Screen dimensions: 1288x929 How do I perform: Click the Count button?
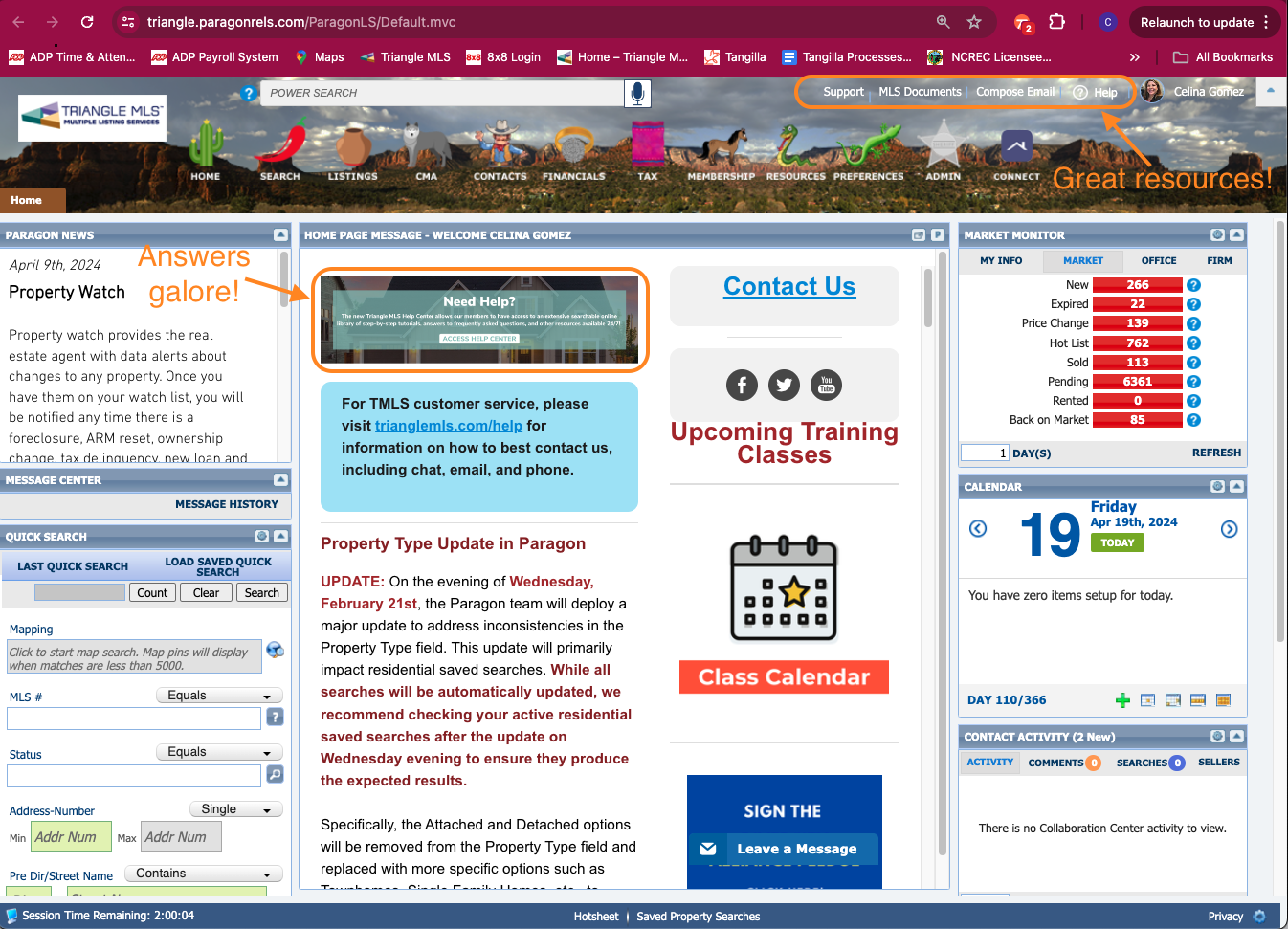point(152,593)
